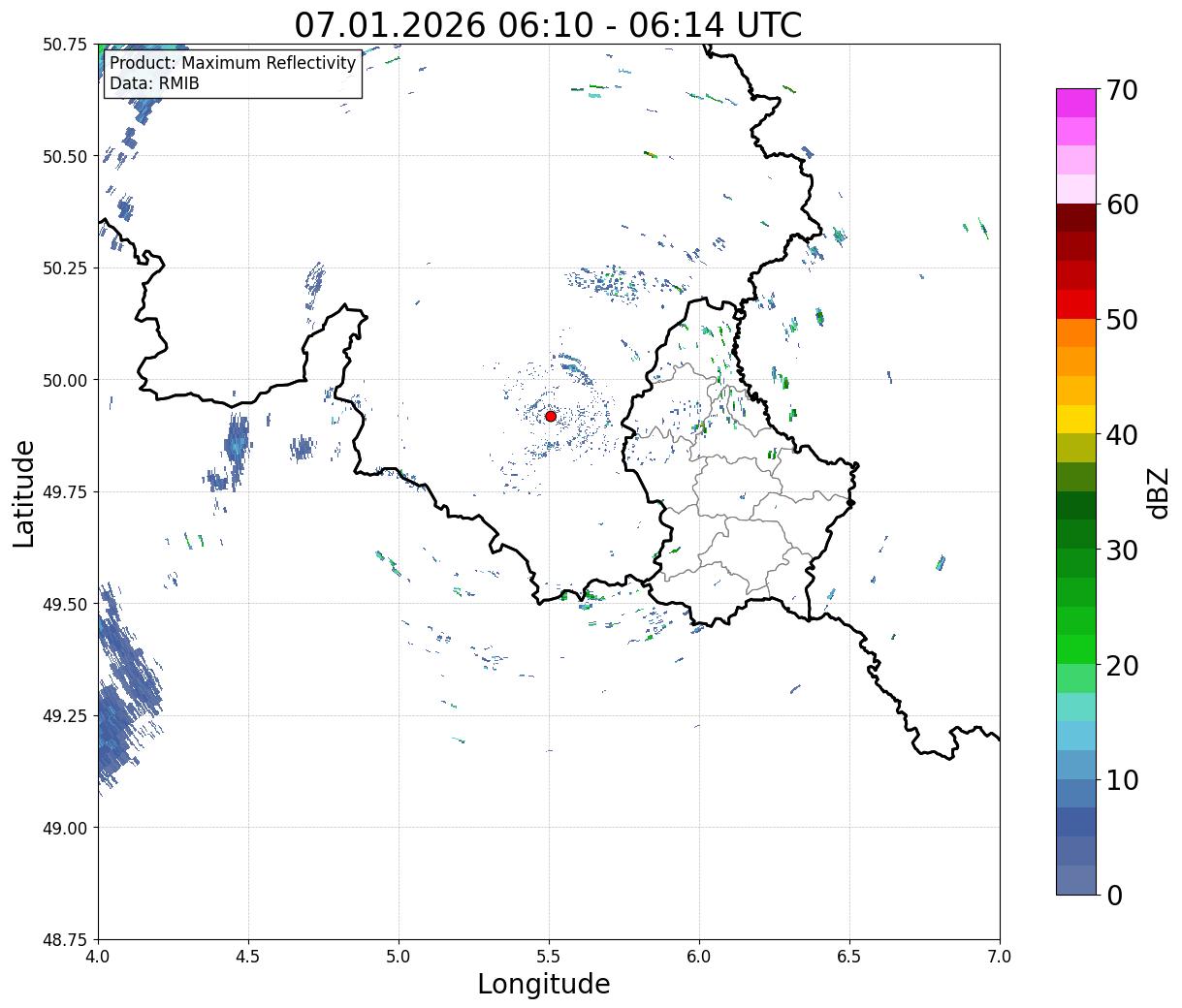Click the latitude tick label 49.75
Screen dimensions: 1182x1008
pyautogui.click(x=65, y=492)
